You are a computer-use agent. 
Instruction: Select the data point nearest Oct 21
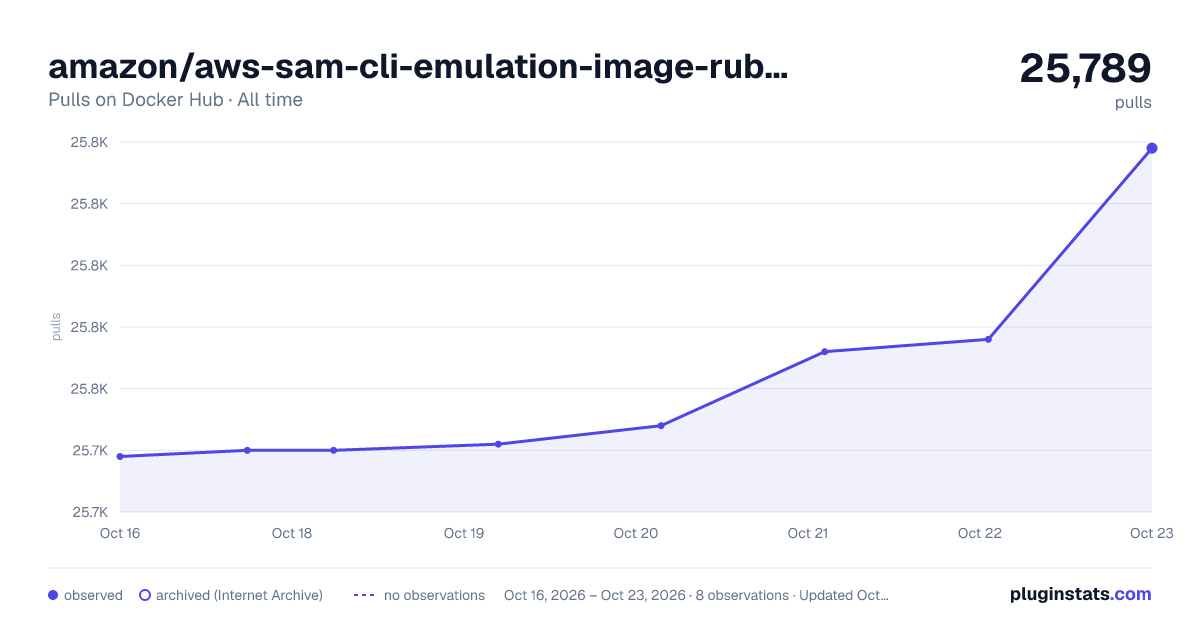pos(825,352)
